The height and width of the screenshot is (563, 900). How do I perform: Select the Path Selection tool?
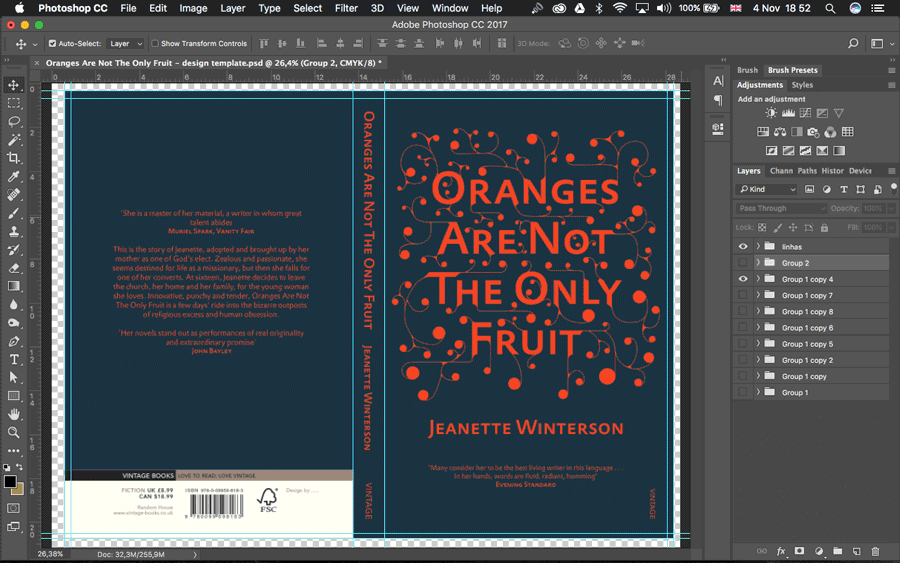pos(14,378)
